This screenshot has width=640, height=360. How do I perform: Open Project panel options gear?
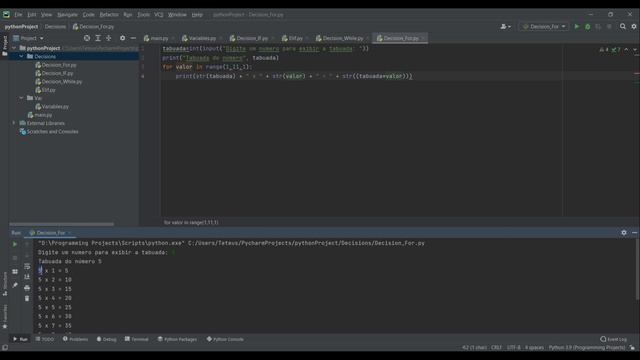122,38
